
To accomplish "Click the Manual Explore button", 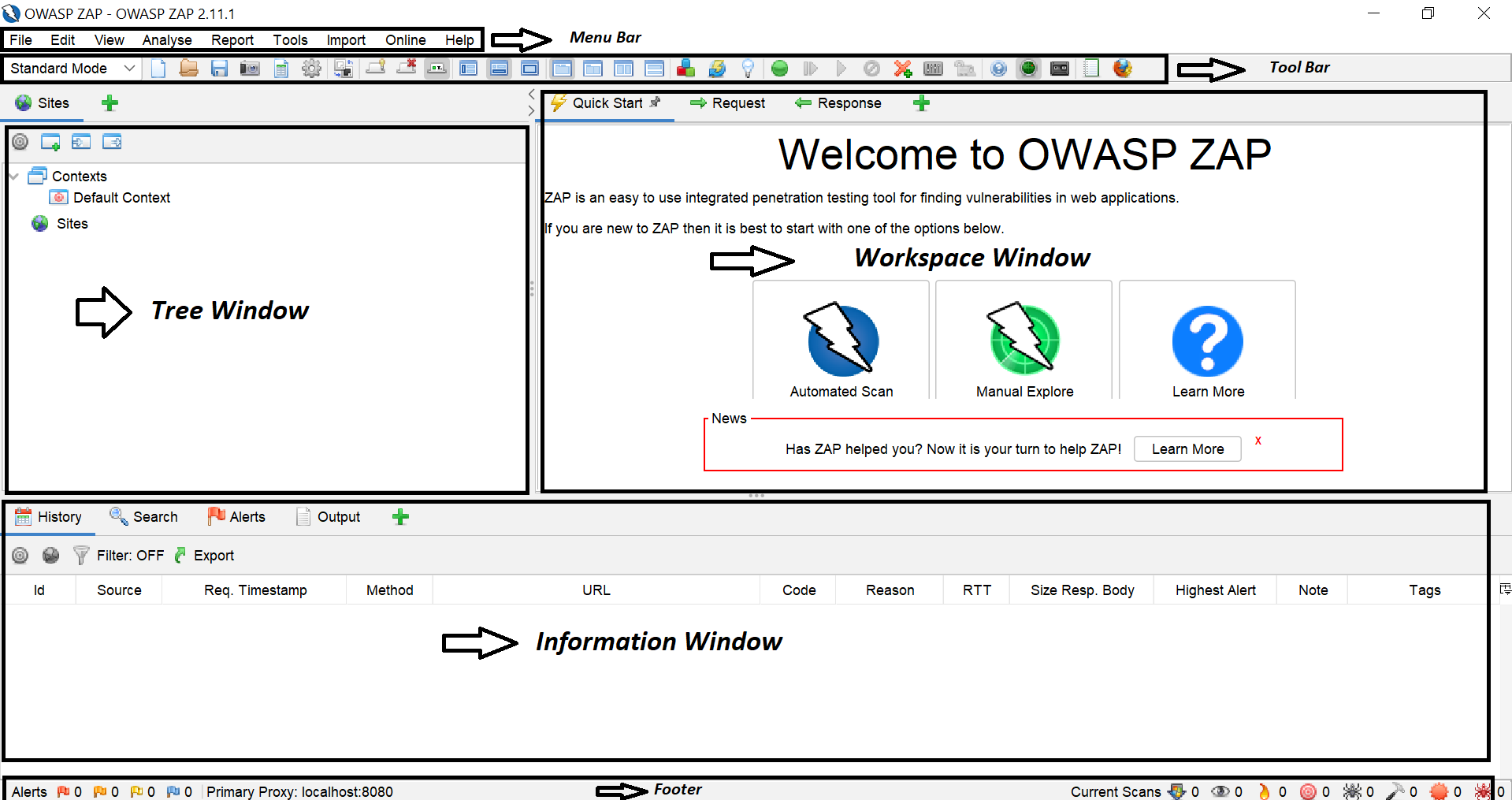I will (x=1024, y=341).
